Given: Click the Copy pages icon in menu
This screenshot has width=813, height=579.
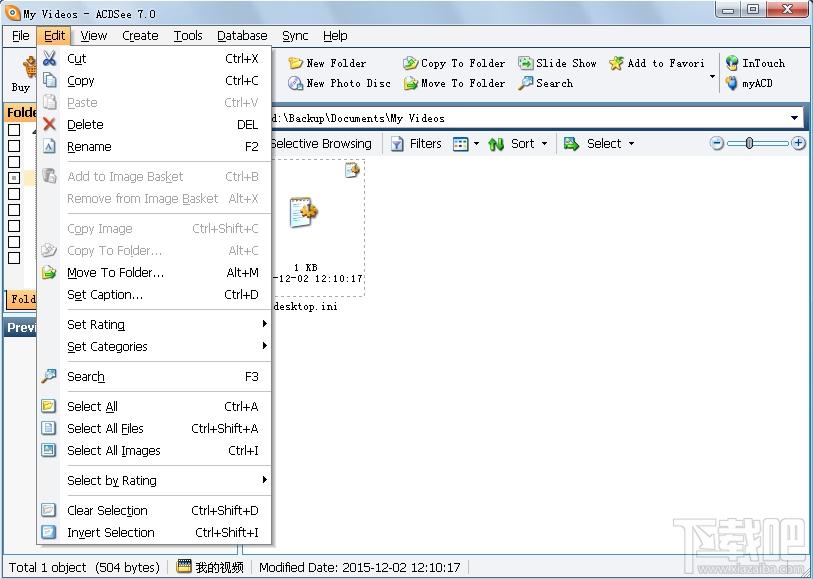Looking at the screenshot, I should coord(49,80).
